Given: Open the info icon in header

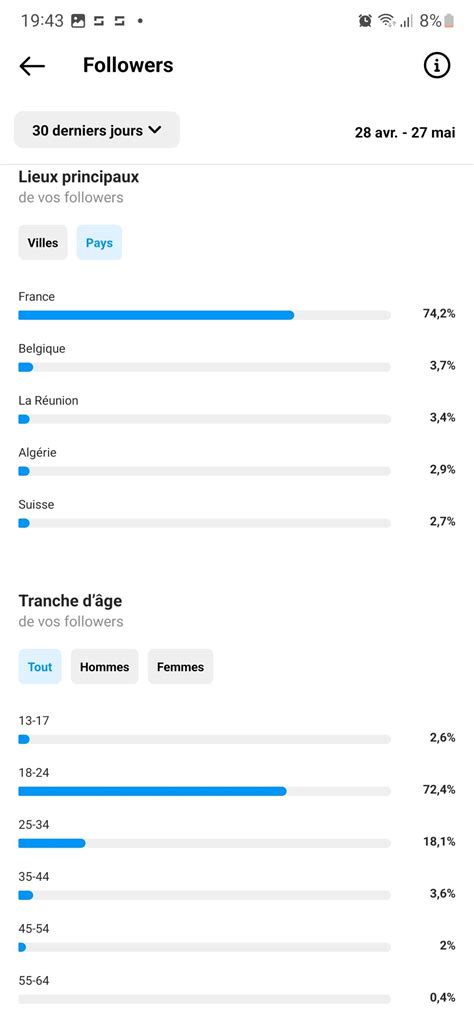Looking at the screenshot, I should (x=437, y=65).
